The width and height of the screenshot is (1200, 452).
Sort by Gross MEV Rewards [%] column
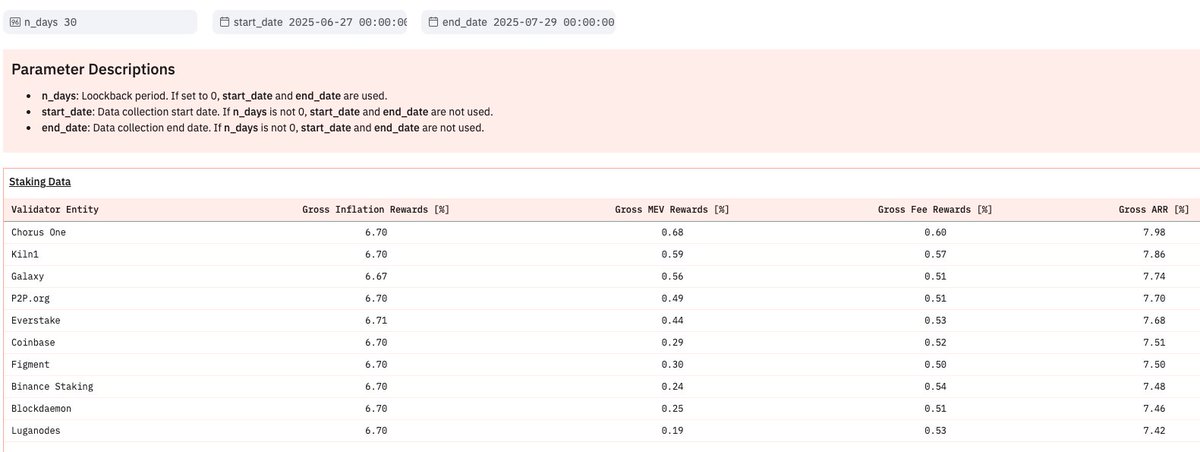coord(672,210)
